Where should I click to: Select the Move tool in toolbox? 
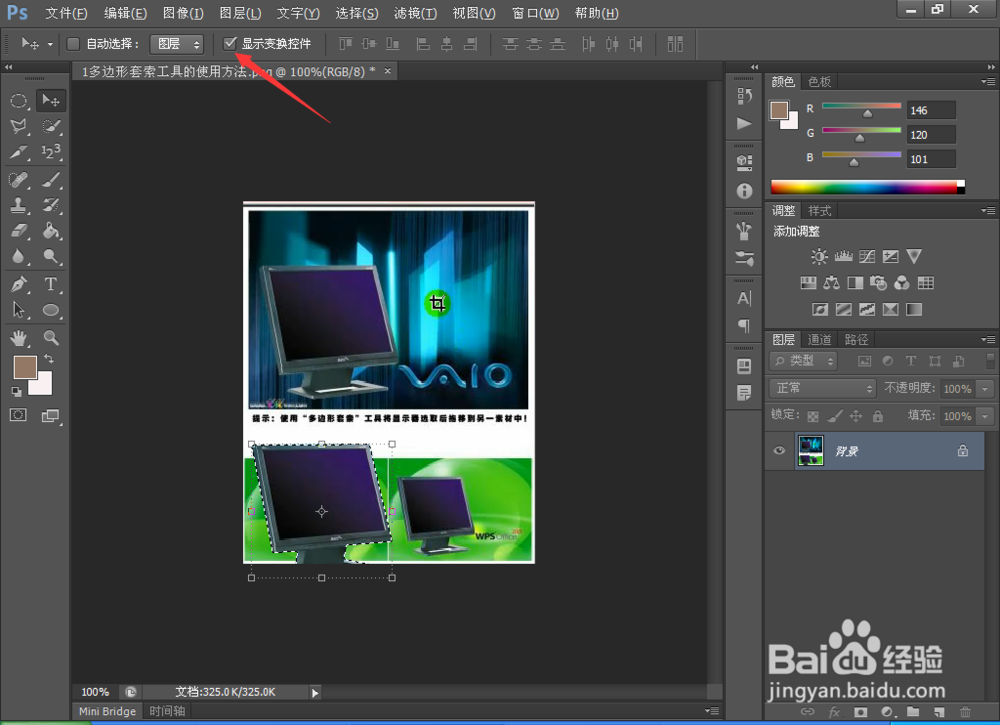pyautogui.click(x=50, y=100)
